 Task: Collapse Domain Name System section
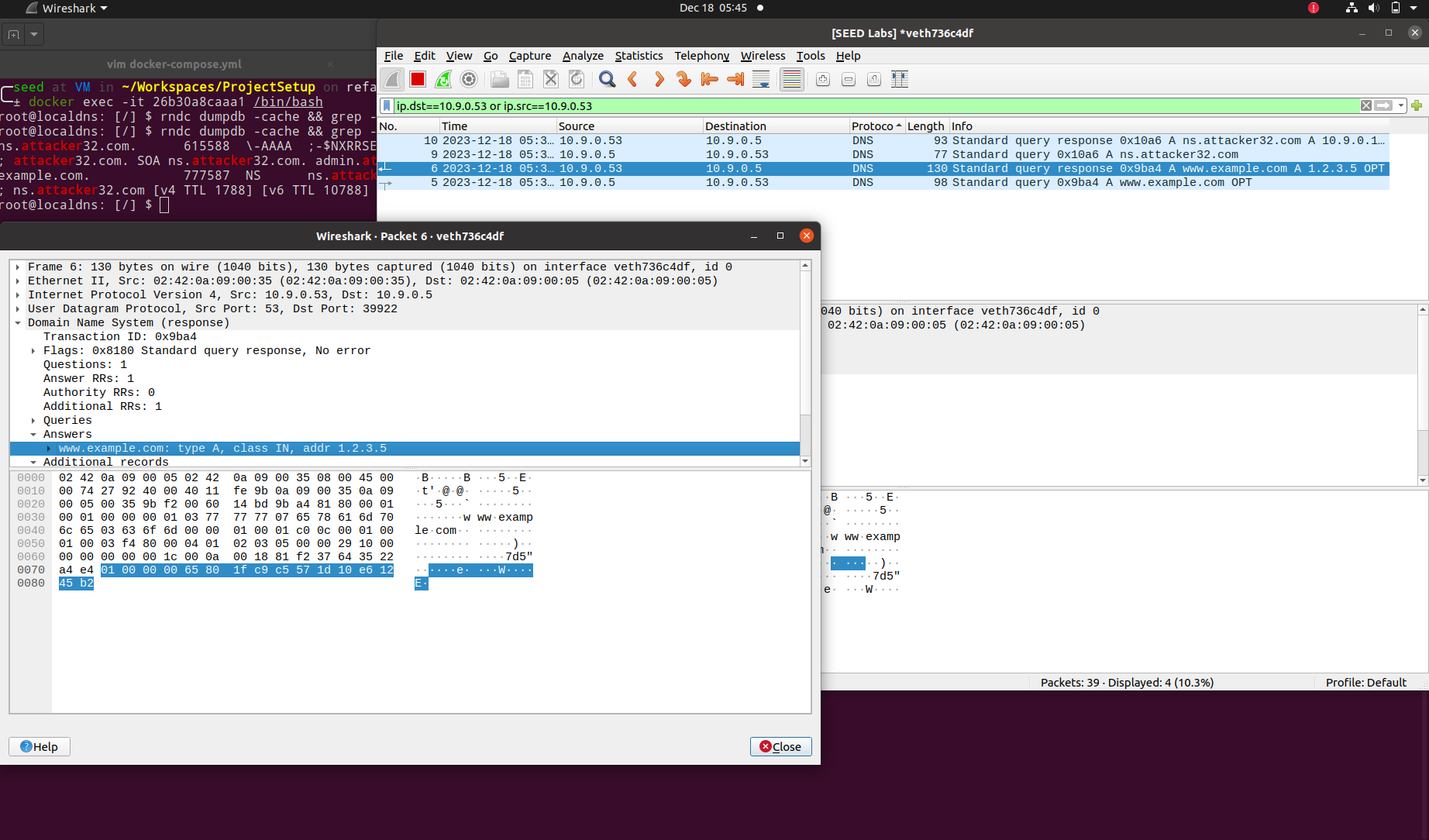coord(18,323)
